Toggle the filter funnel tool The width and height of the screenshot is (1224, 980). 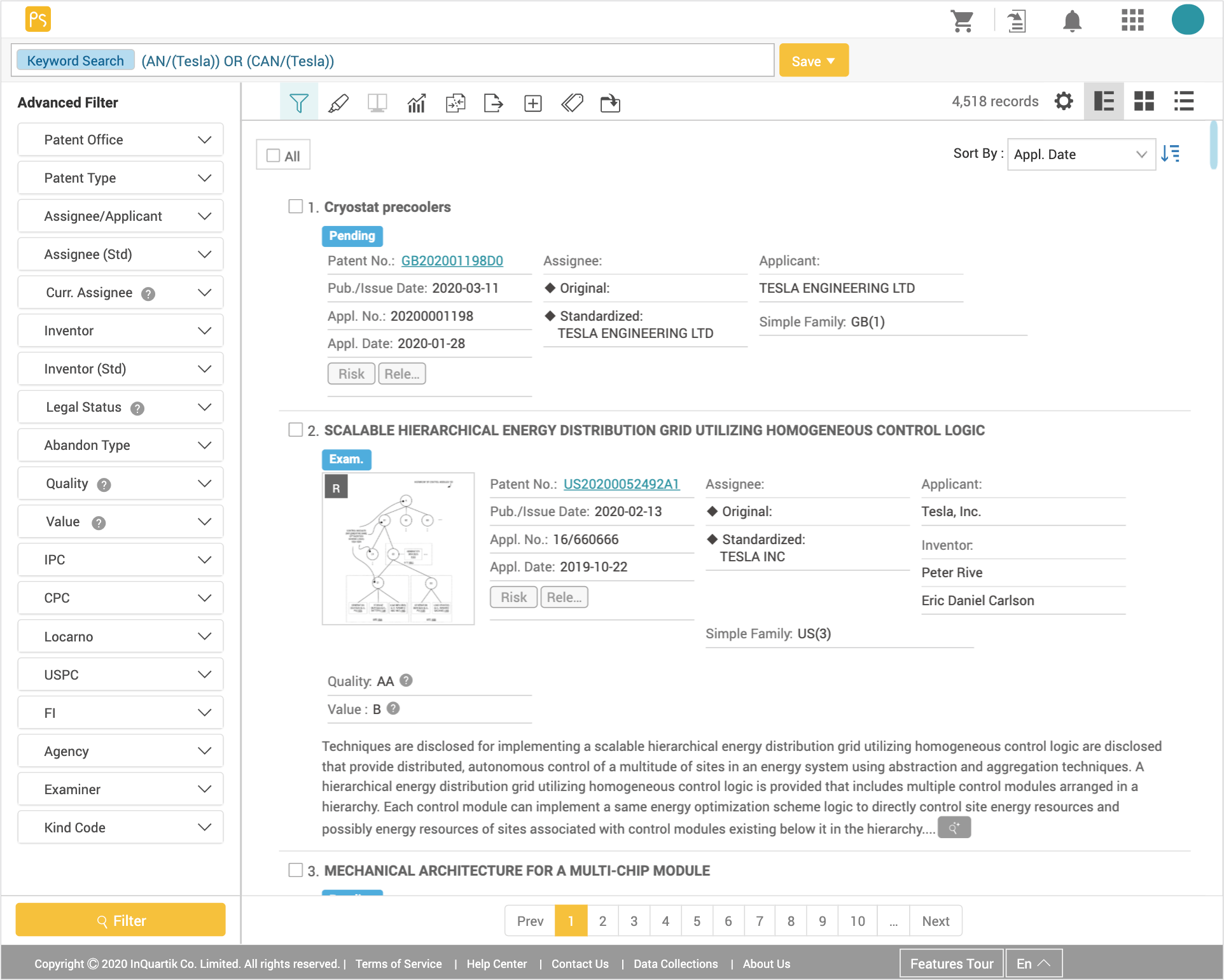tap(299, 102)
